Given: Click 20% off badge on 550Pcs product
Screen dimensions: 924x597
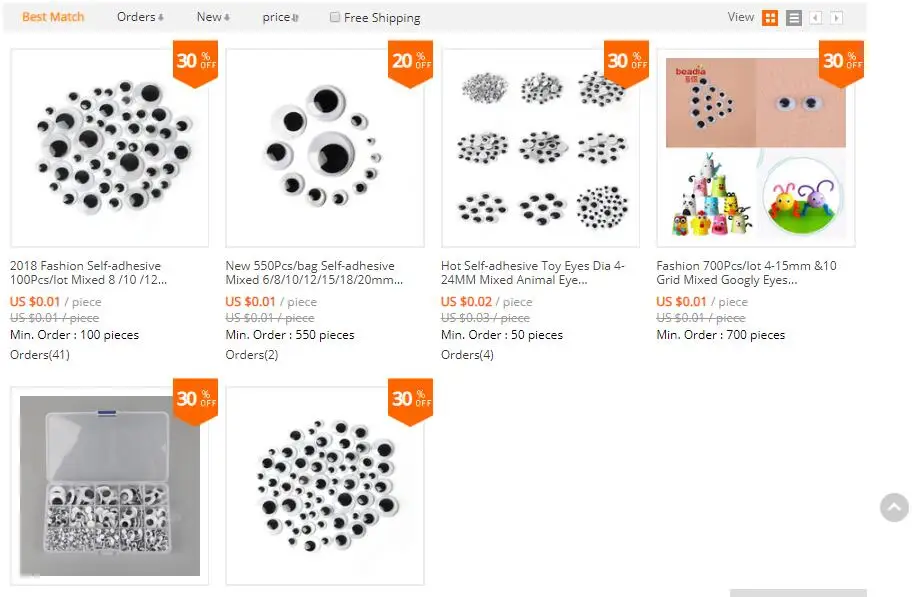Looking at the screenshot, I should click(x=411, y=63).
